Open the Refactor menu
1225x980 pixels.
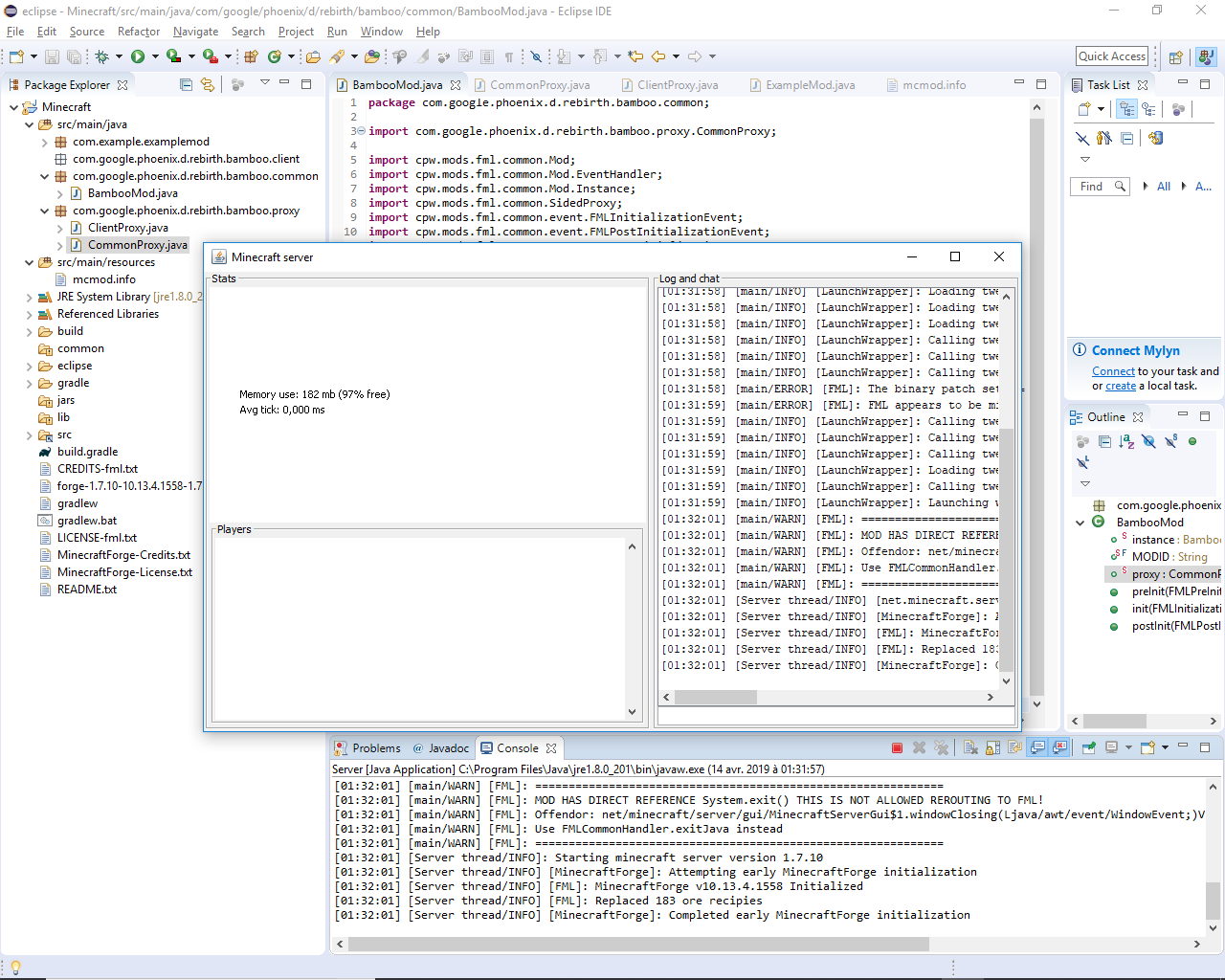pyautogui.click(x=139, y=32)
